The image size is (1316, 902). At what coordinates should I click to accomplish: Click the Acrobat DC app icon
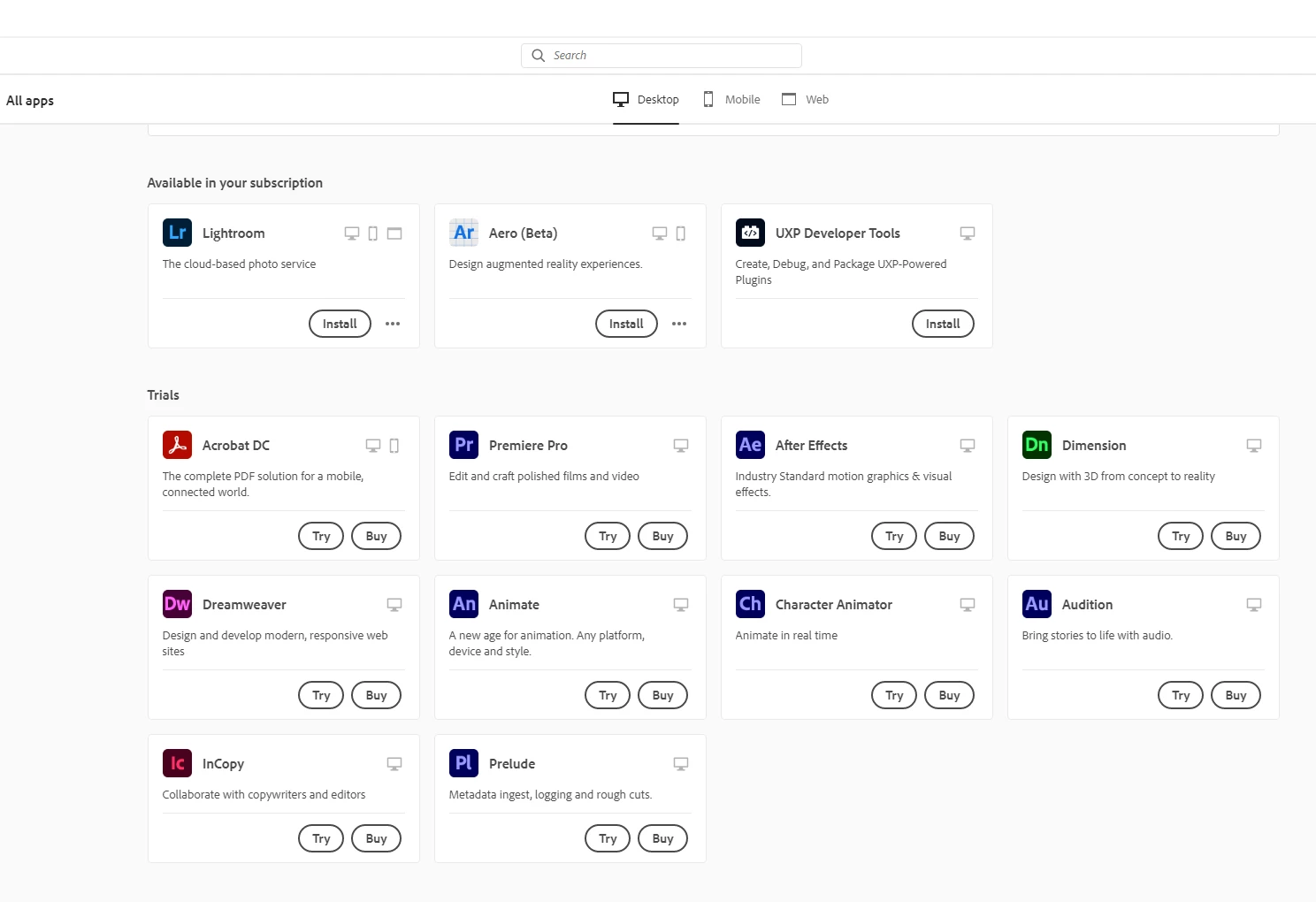(177, 445)
